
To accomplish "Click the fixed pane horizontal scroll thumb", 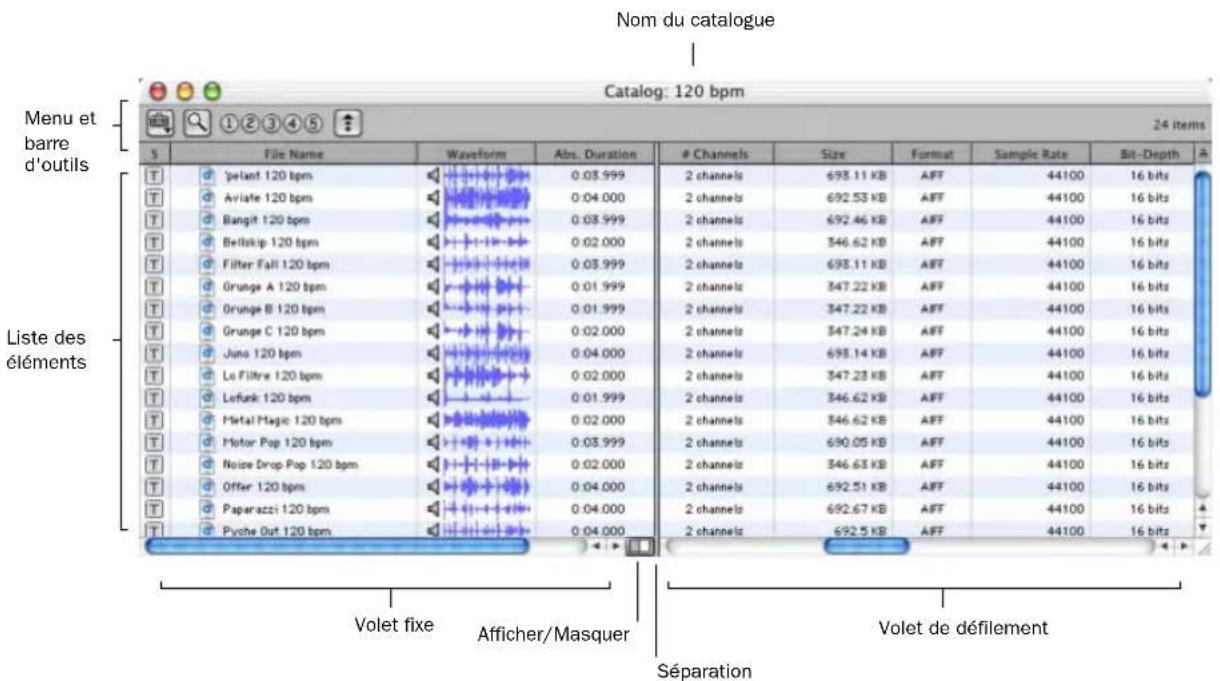I will click(338, 547).
